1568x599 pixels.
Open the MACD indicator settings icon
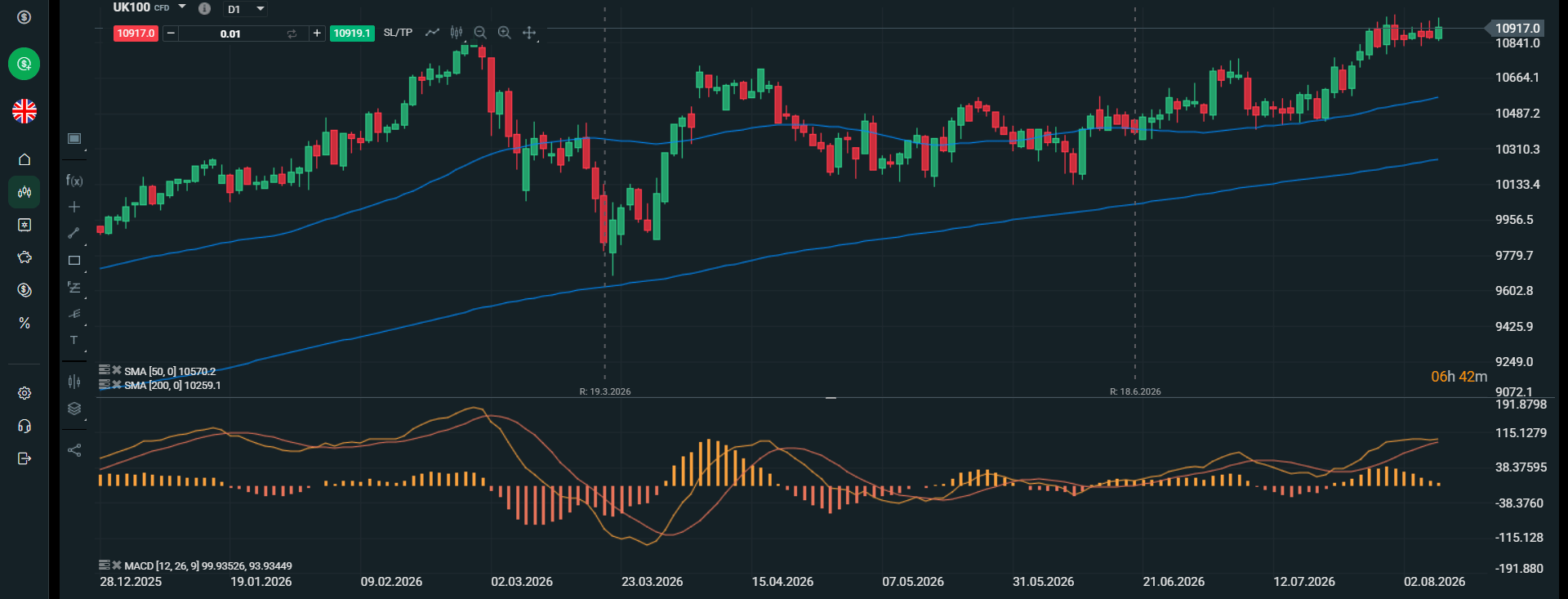coord(104,565)
